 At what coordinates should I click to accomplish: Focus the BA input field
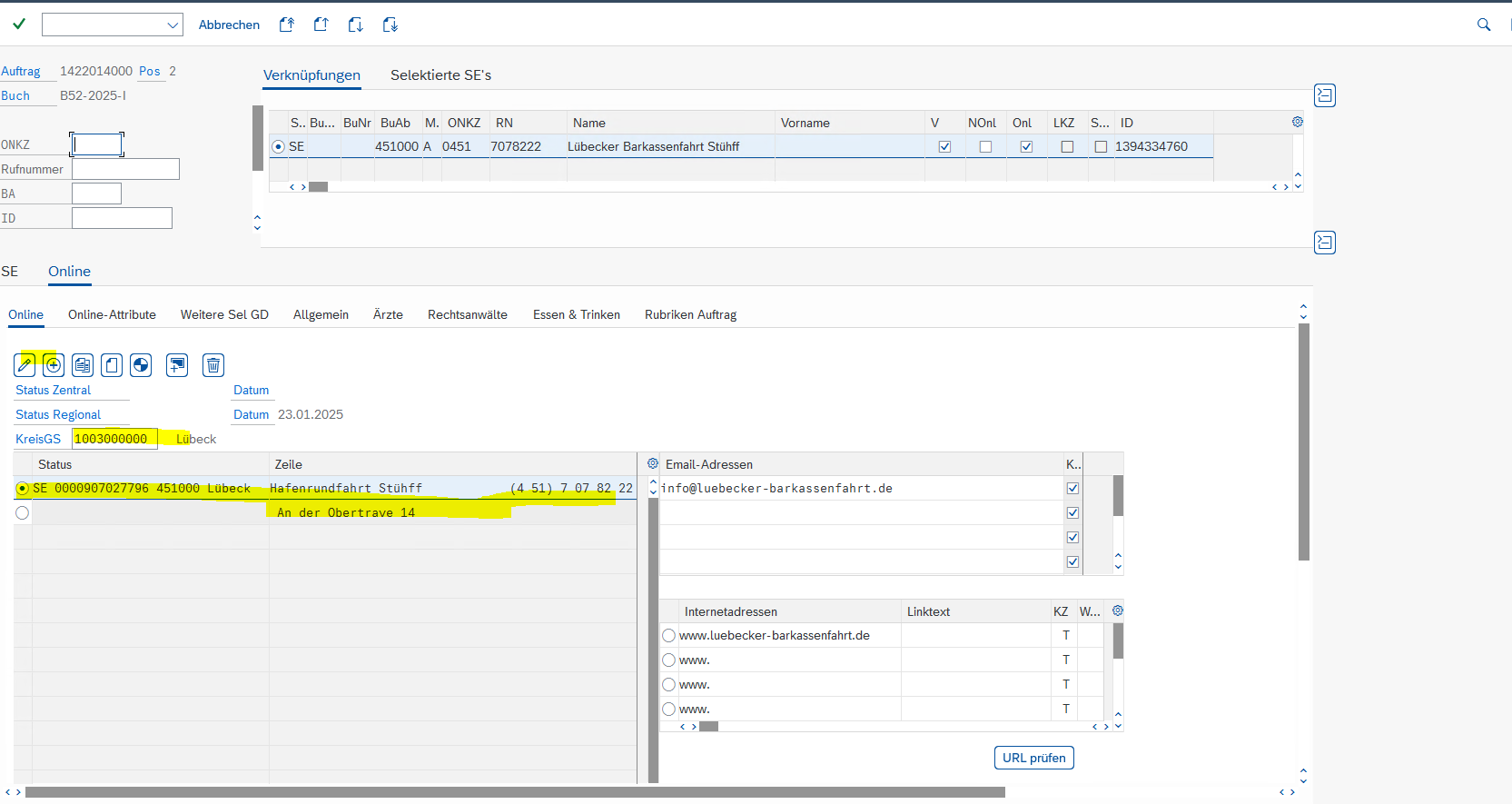(x=96, y=194)
